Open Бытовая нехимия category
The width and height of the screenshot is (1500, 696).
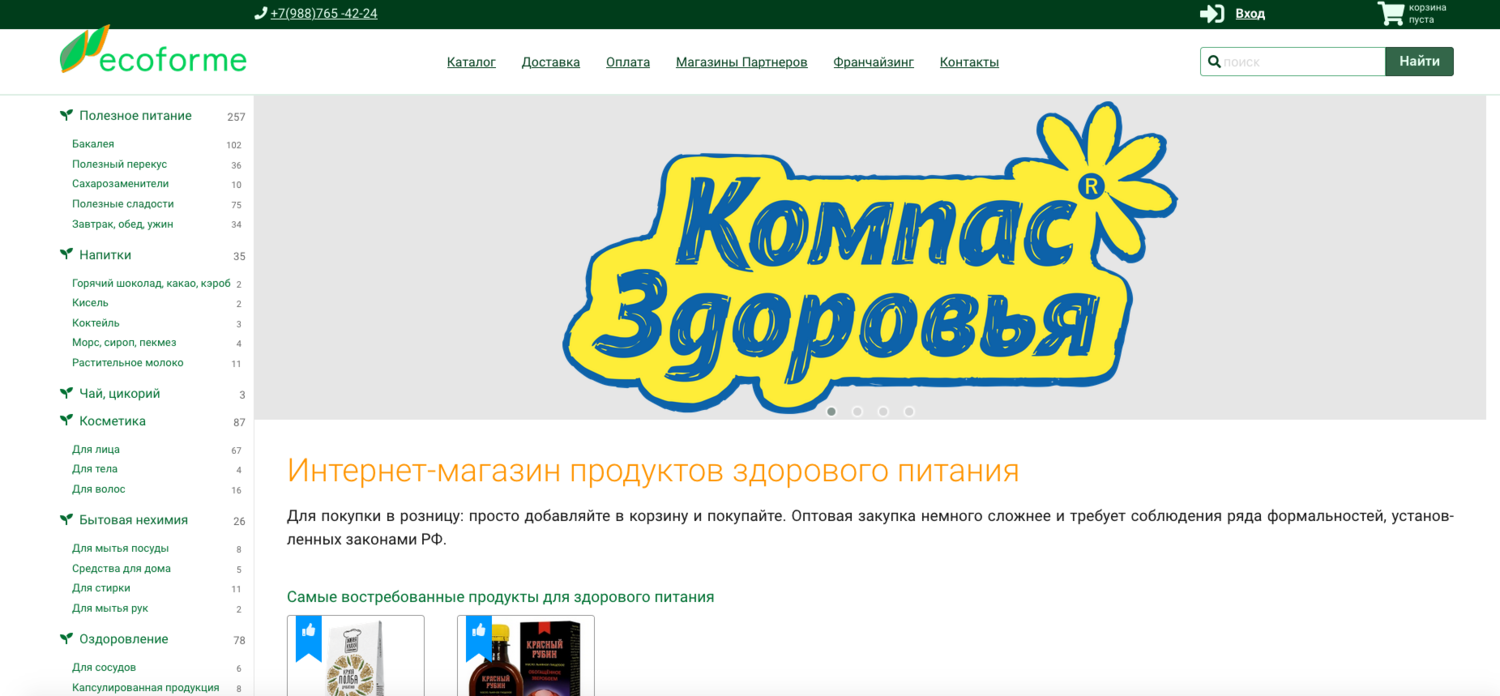pos(133,520)
